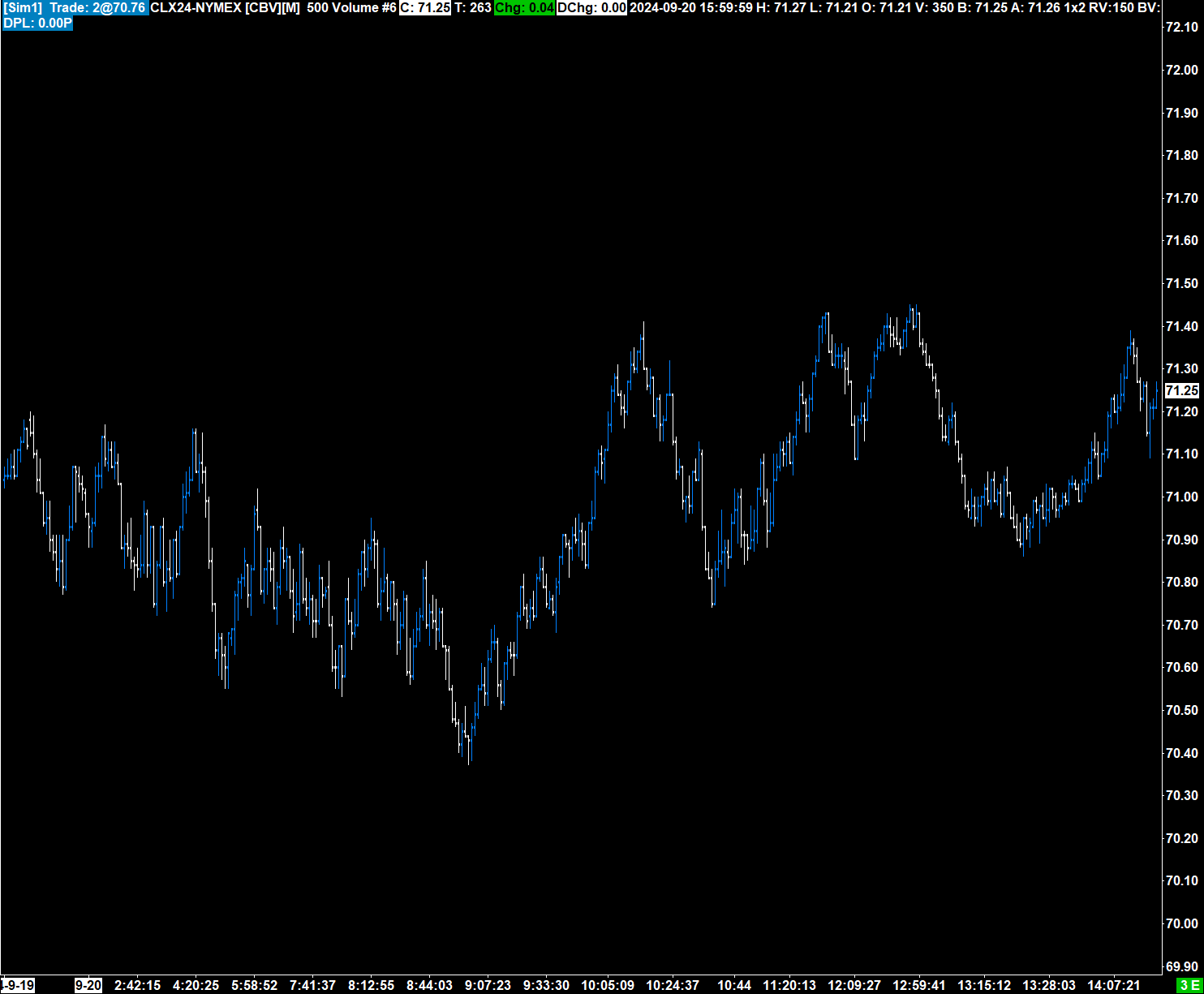
Task: Click the 'V: 350' volume value
Action: click(x=935, y=7)
